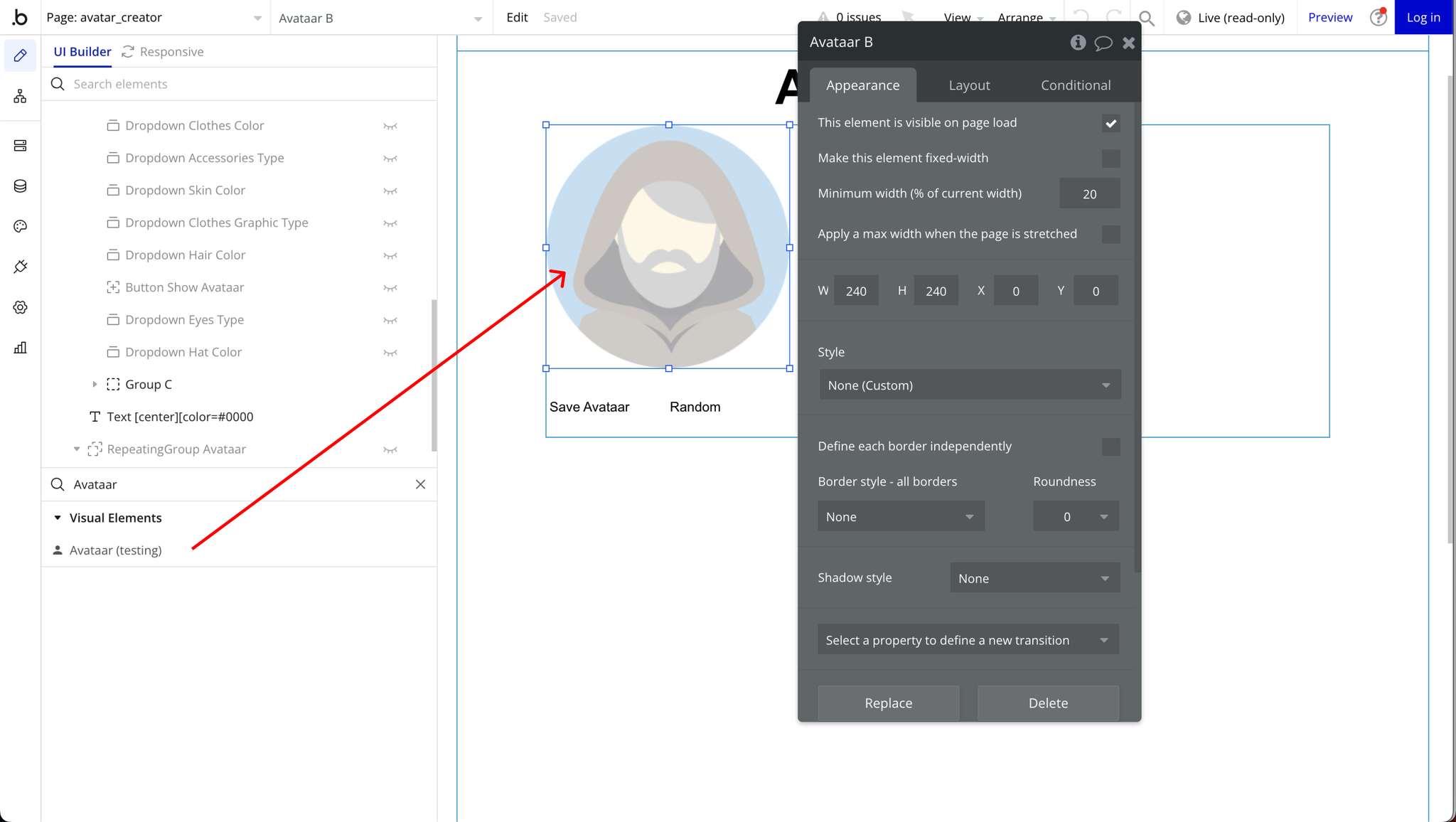Screen dimensions: 1456x822
Task: Open the Plugins tab plug icon
Action: coord(20,267)
